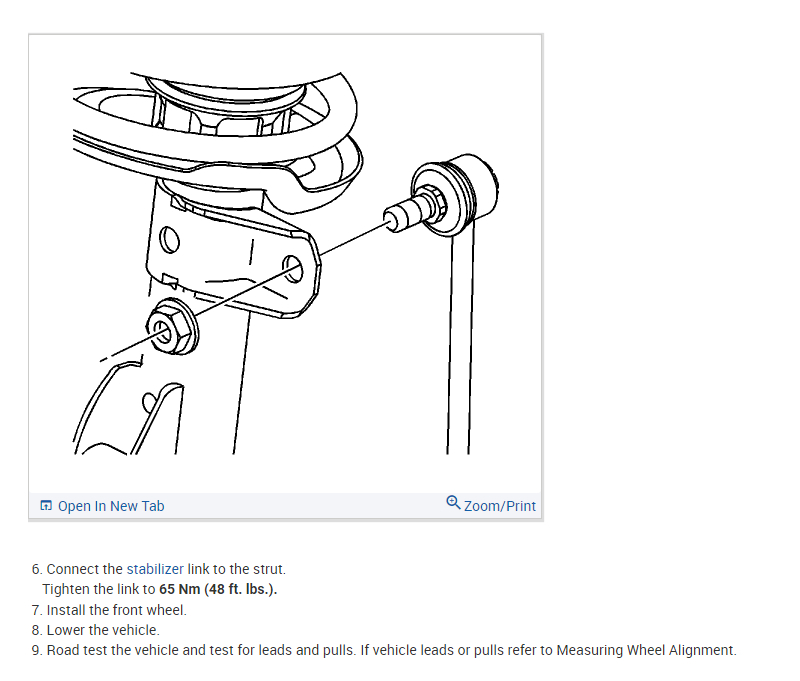Click the Measuring Wheel Alignment reference text
The height and width of the screenshot is (681, 800).
[x=645, y=650]
